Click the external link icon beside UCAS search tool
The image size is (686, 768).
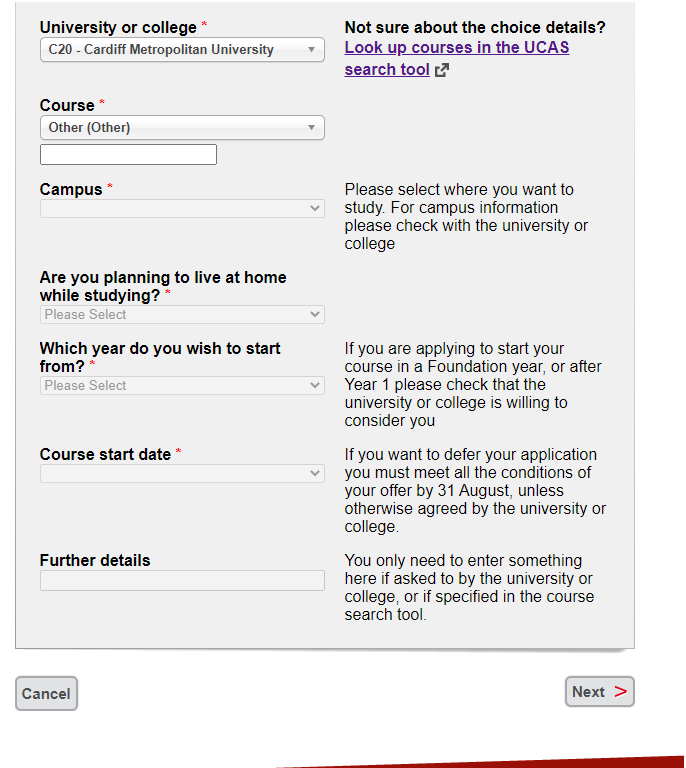(x=442, y=70)
